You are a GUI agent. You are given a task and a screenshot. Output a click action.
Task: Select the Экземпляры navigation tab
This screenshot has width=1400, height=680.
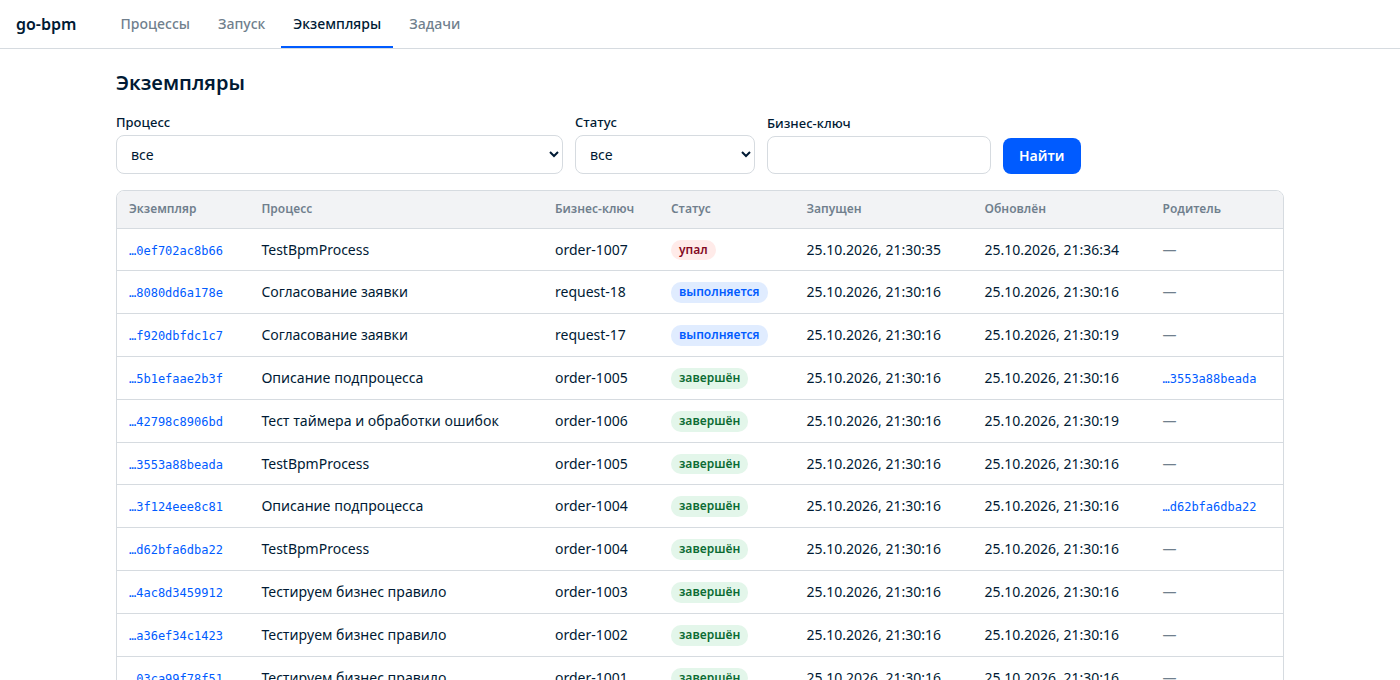[x=337, y=24]
